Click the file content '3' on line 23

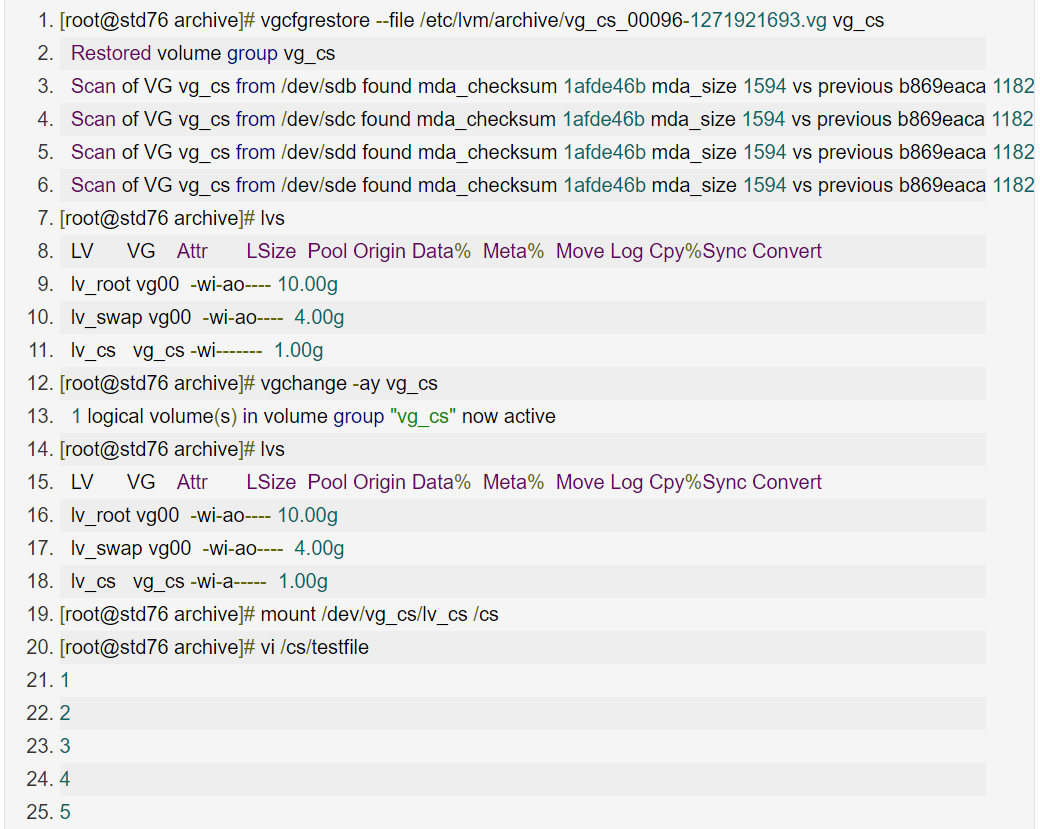65,746
